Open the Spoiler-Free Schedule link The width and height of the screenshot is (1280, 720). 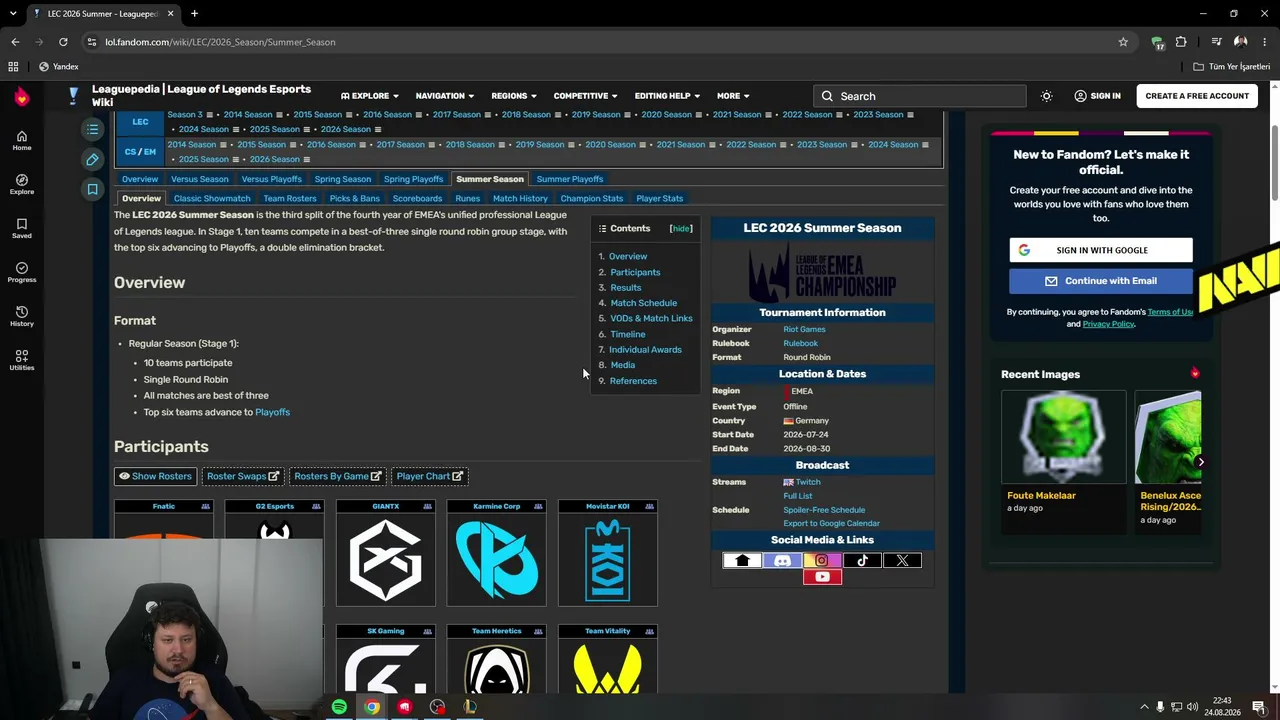824,510
